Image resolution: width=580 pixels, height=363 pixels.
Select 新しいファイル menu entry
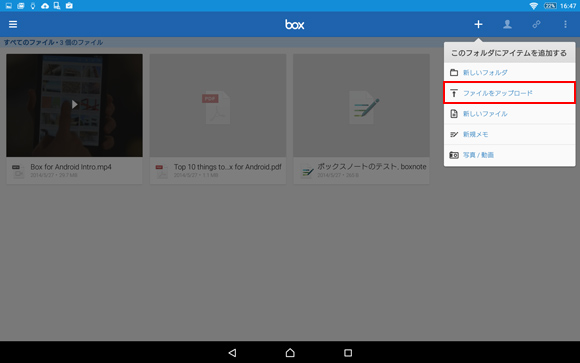coord(509,114)
